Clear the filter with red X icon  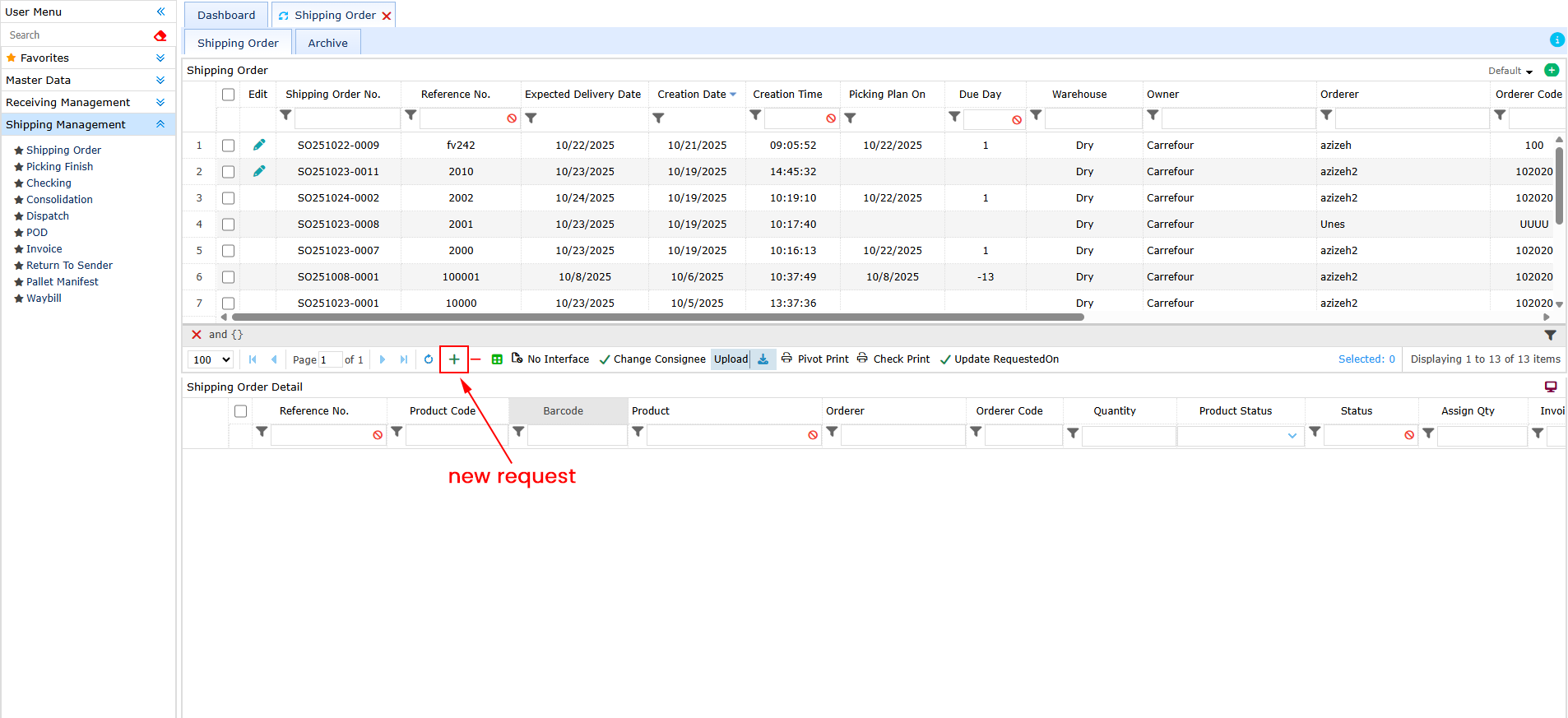pyautogui.click(x=197, y=335)
